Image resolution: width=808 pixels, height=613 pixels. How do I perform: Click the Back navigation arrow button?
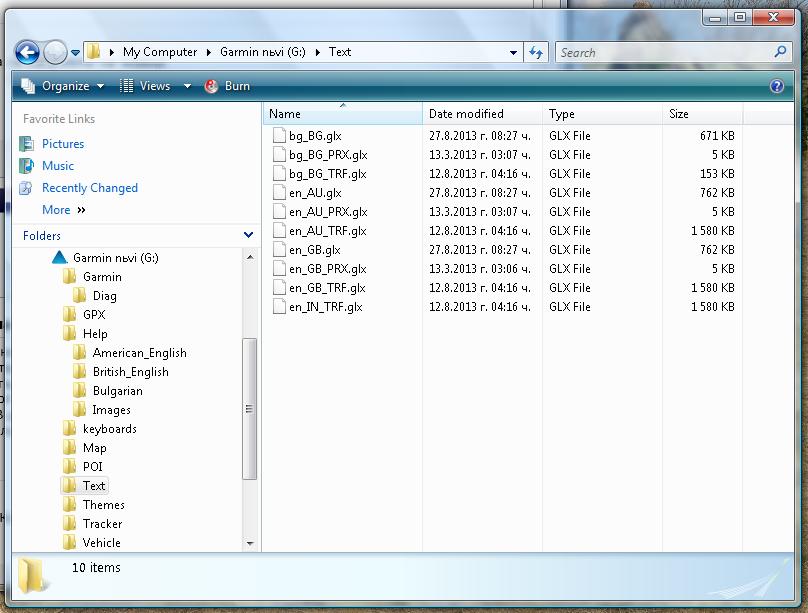click(x=28, y=52)
